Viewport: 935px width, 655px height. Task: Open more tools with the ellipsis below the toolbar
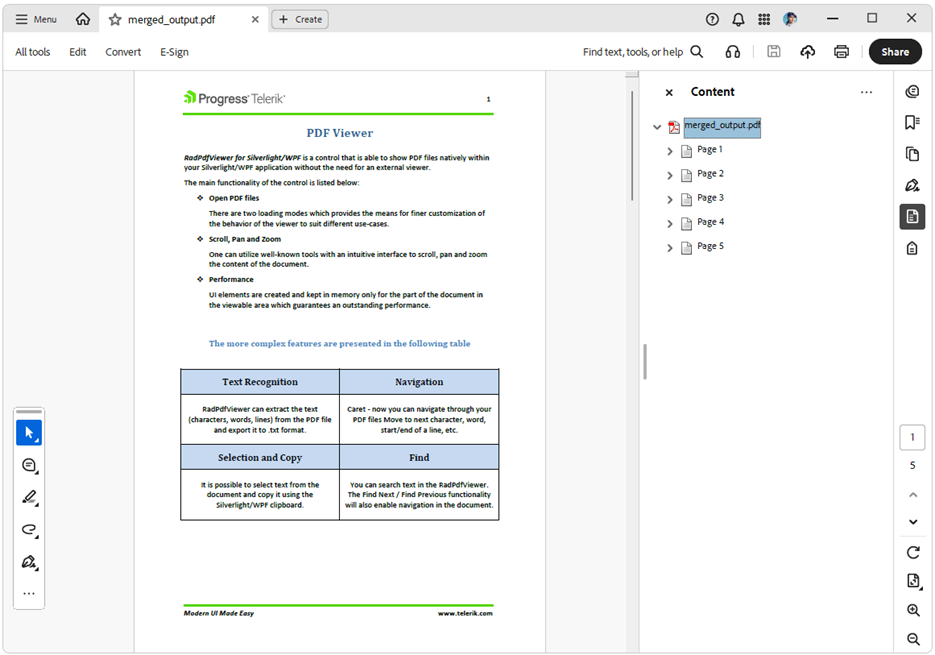pyautogui.click(x=29, y=593)
